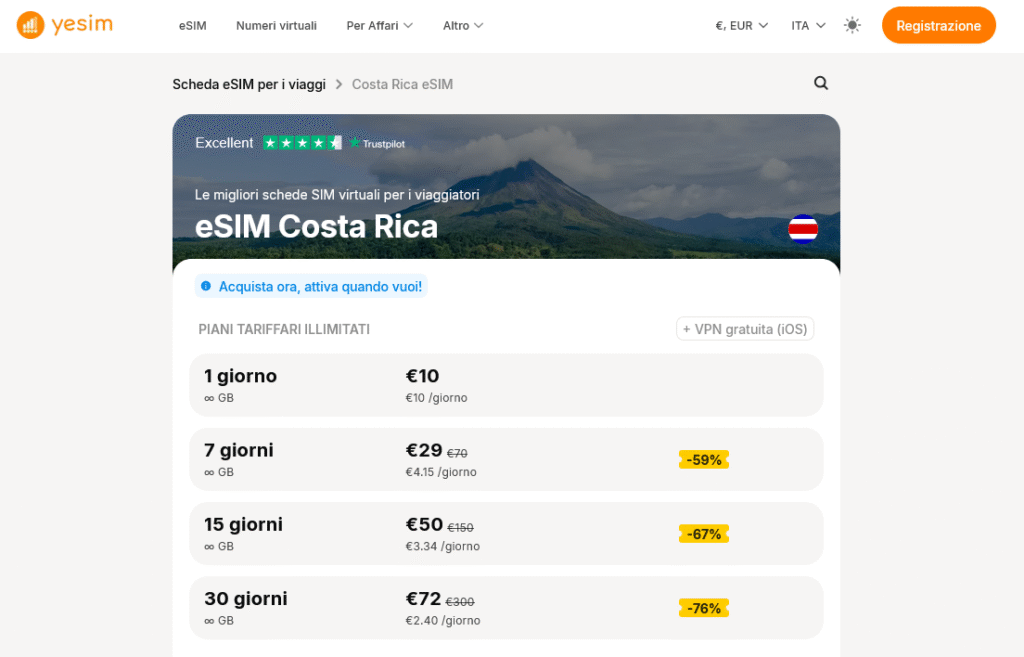Open the 'ITA' language dropdown
The image size is (1024, 657).
coord(807,25)
